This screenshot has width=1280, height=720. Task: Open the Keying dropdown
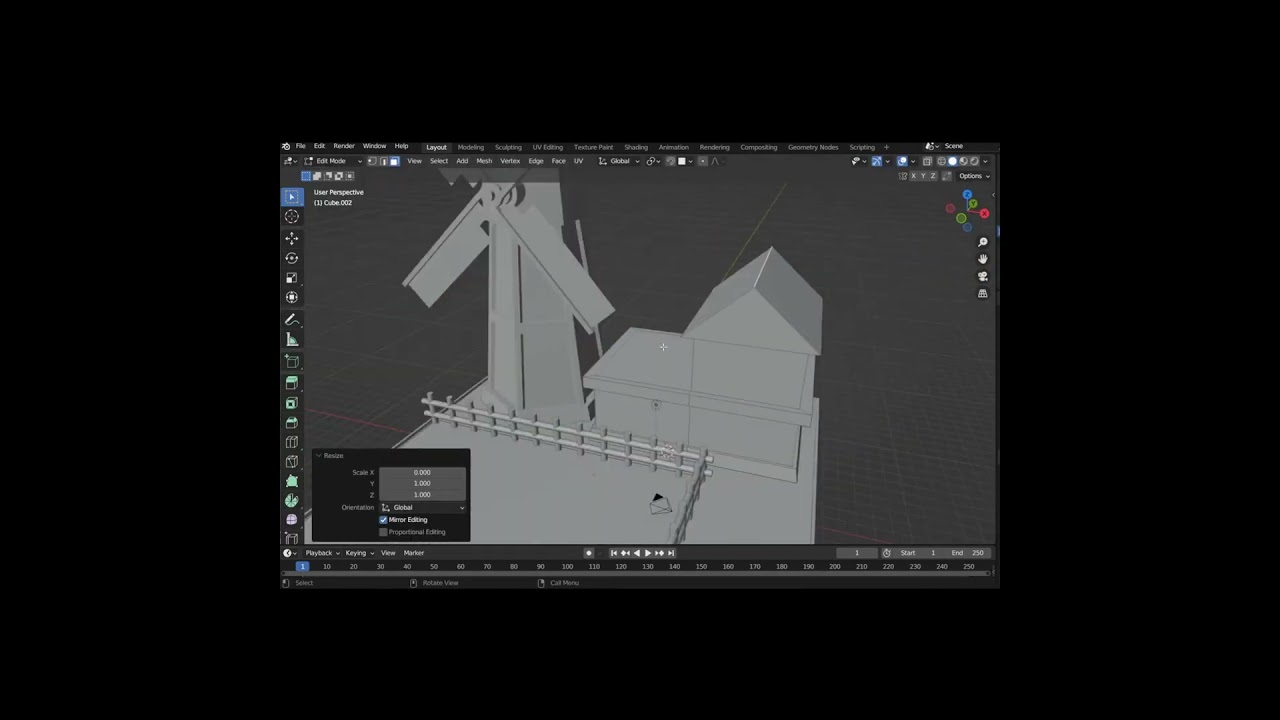(359, 553)
